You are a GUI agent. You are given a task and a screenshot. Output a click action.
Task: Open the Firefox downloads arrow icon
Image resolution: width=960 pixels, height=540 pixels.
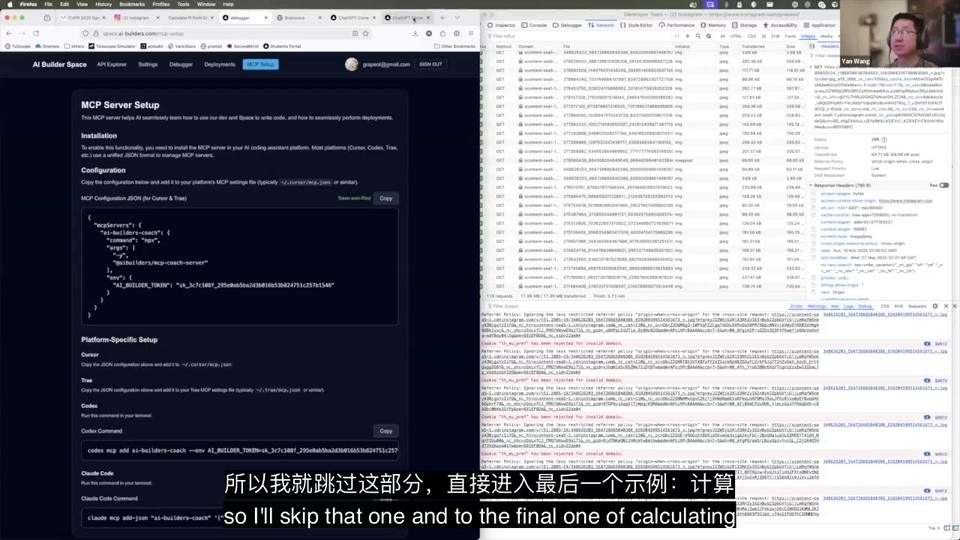pos(415,33)
